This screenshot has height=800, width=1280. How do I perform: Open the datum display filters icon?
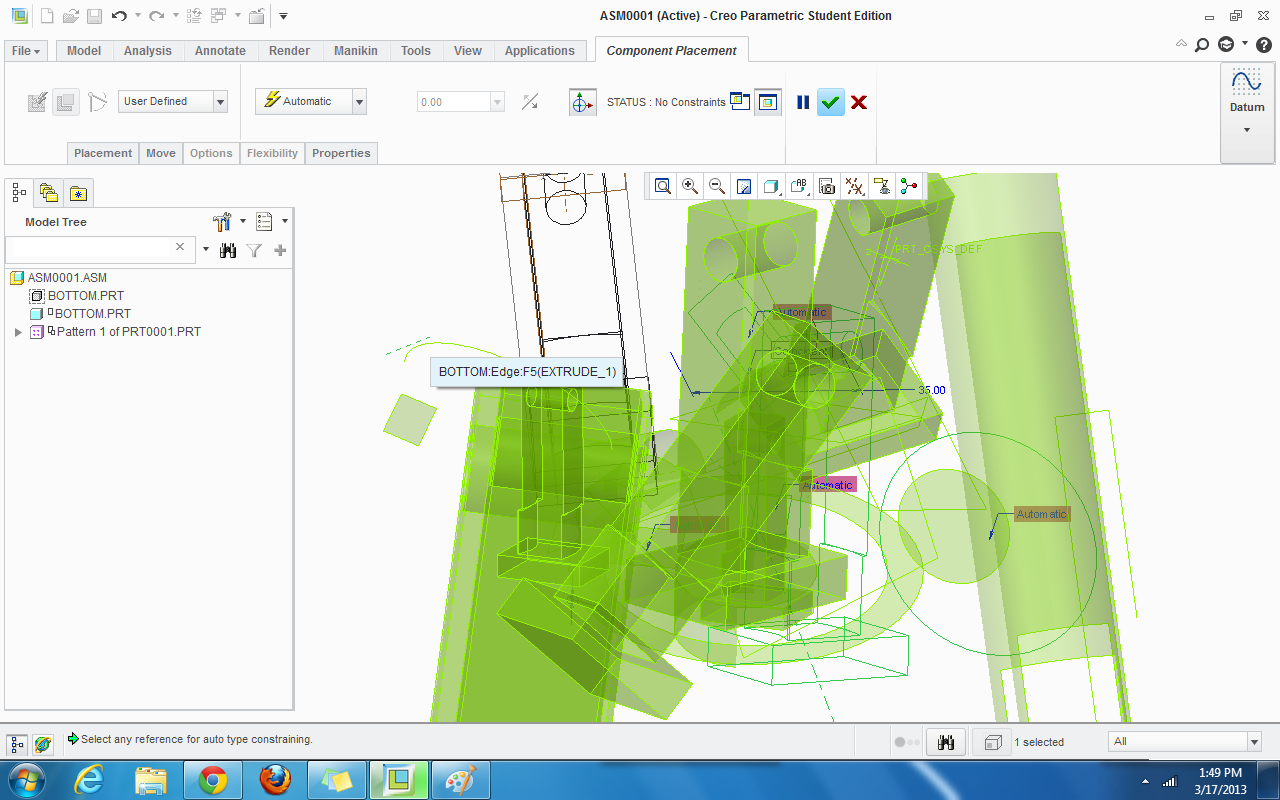click(x=854, y=186)
